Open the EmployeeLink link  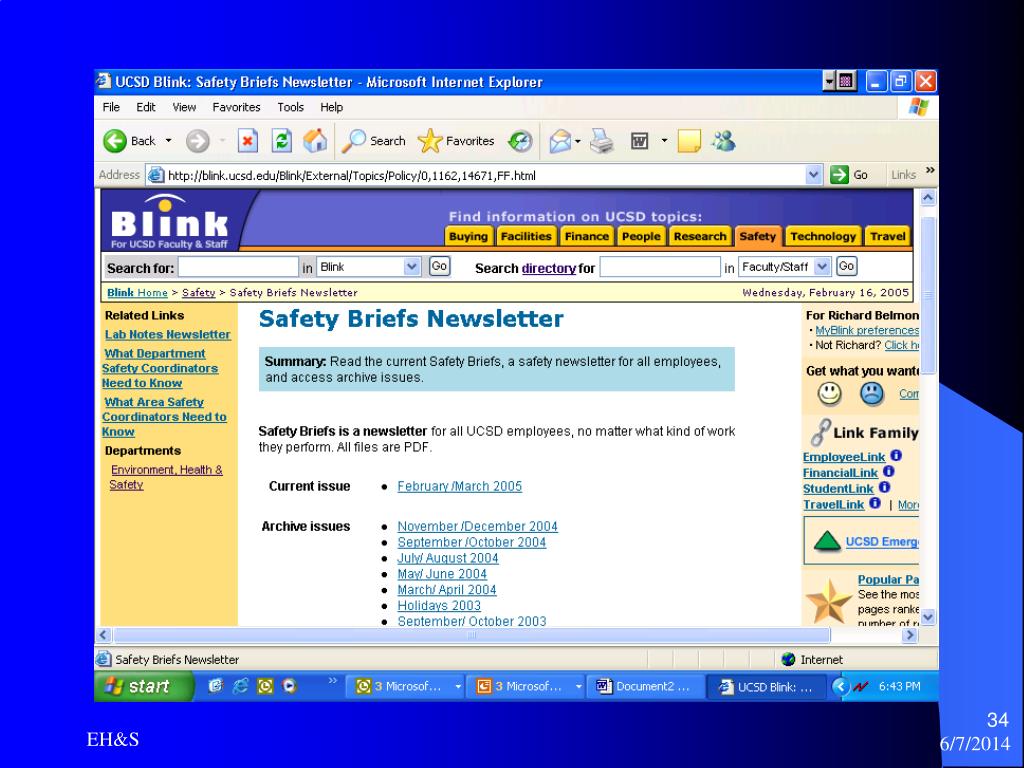844,457
